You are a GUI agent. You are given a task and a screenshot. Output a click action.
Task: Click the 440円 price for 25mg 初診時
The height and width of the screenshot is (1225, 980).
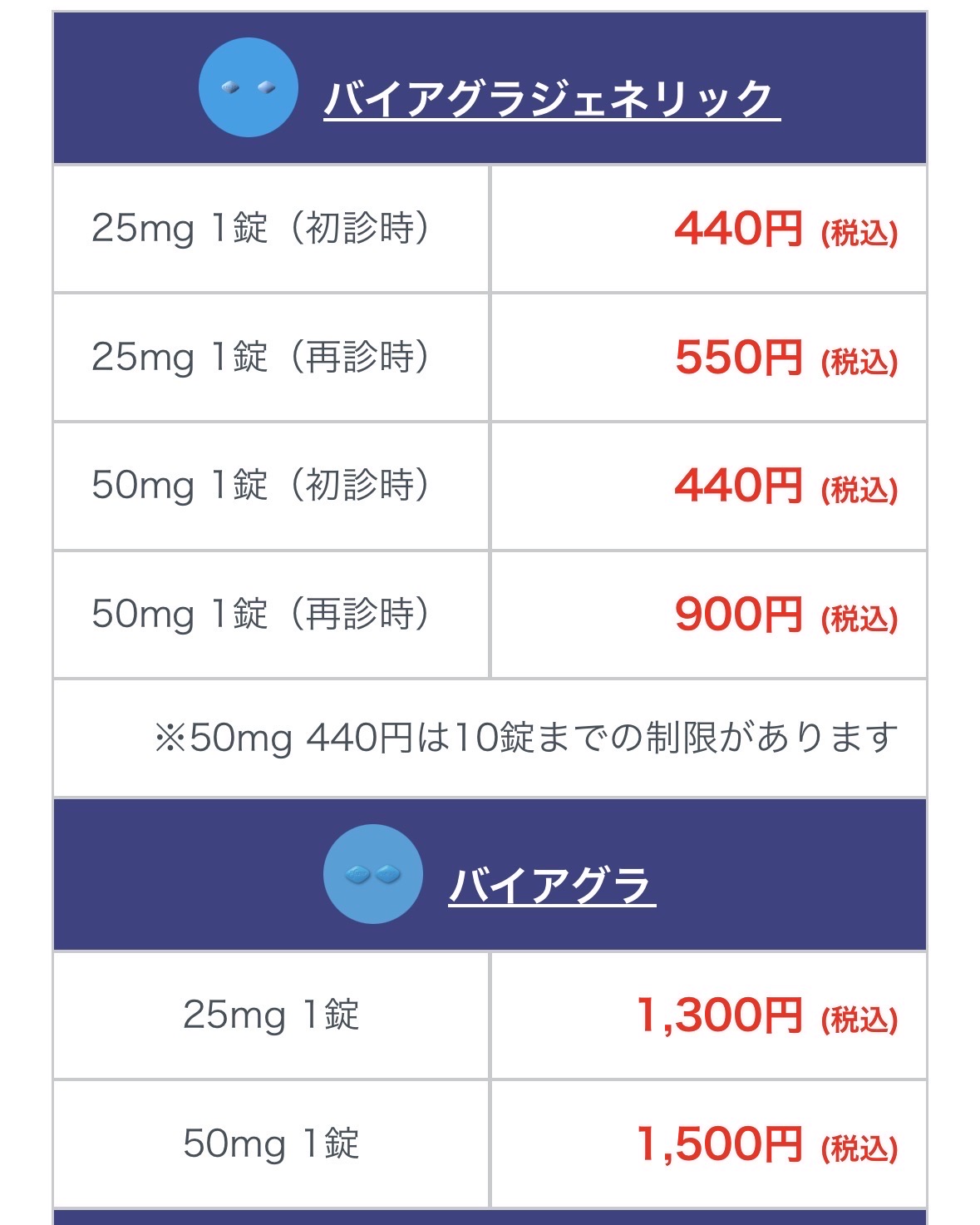tap(738, 229)
